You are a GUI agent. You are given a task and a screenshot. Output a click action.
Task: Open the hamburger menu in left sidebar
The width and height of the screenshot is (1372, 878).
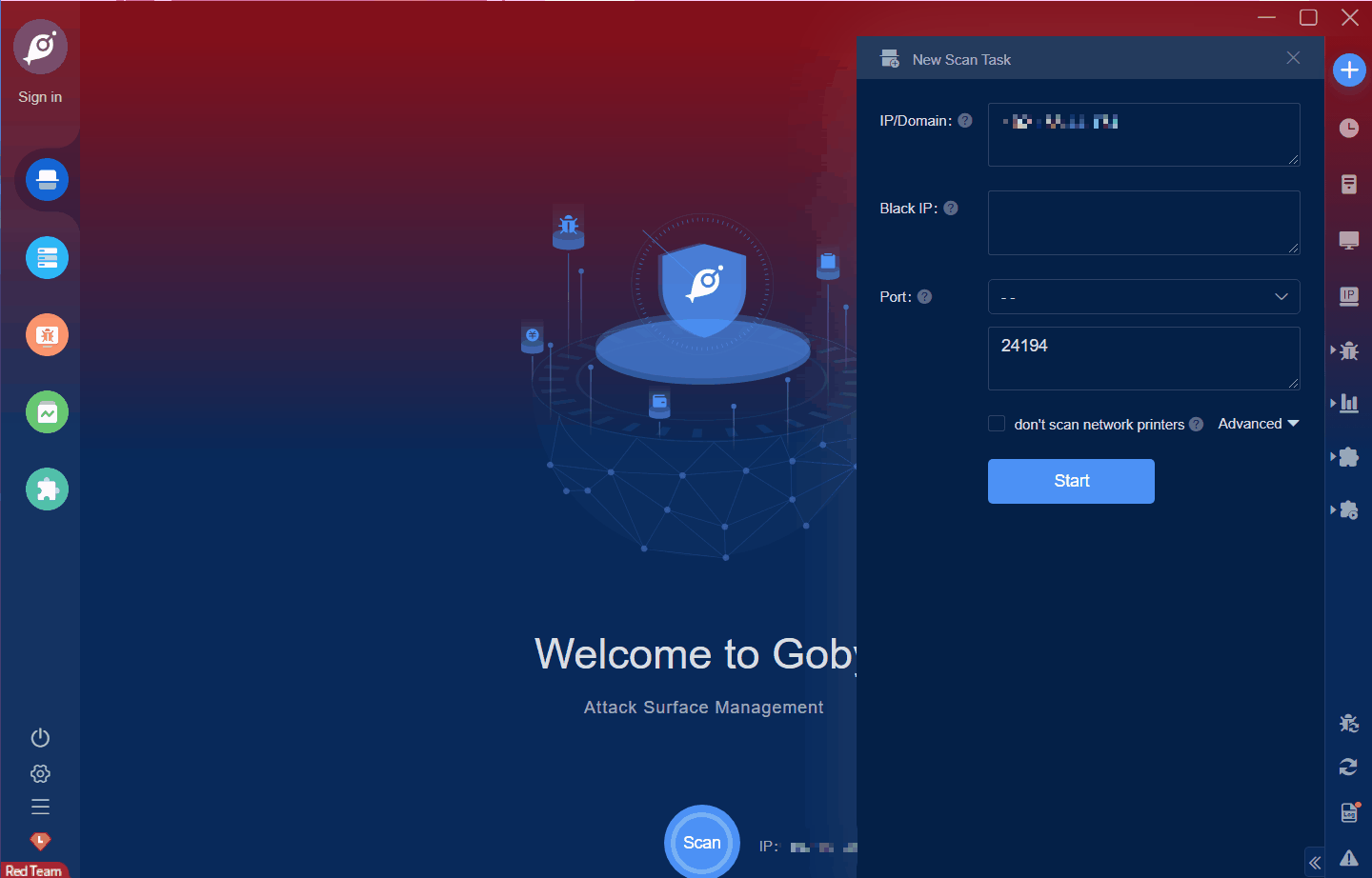point(40,806)
